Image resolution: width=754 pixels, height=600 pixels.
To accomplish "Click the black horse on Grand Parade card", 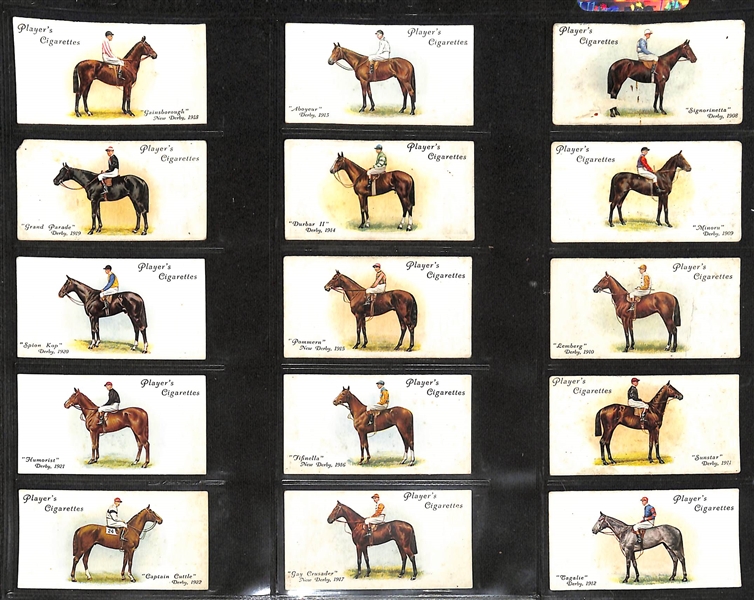I will (101, 198).
